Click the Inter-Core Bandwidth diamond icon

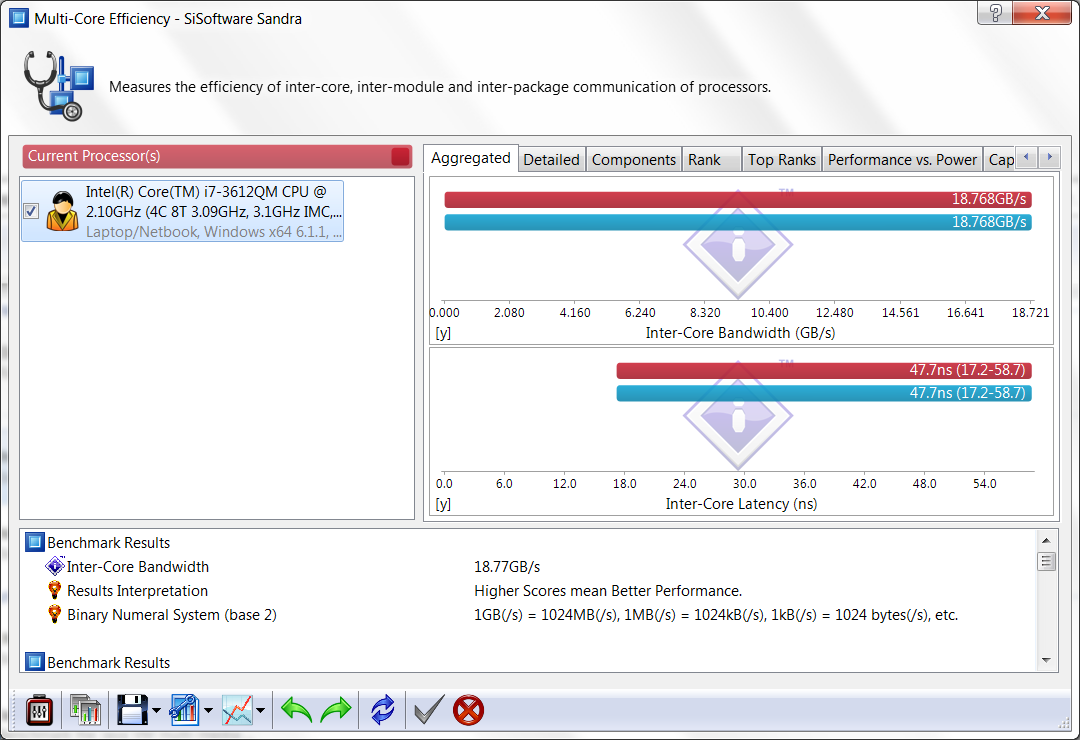click(54, 566)
